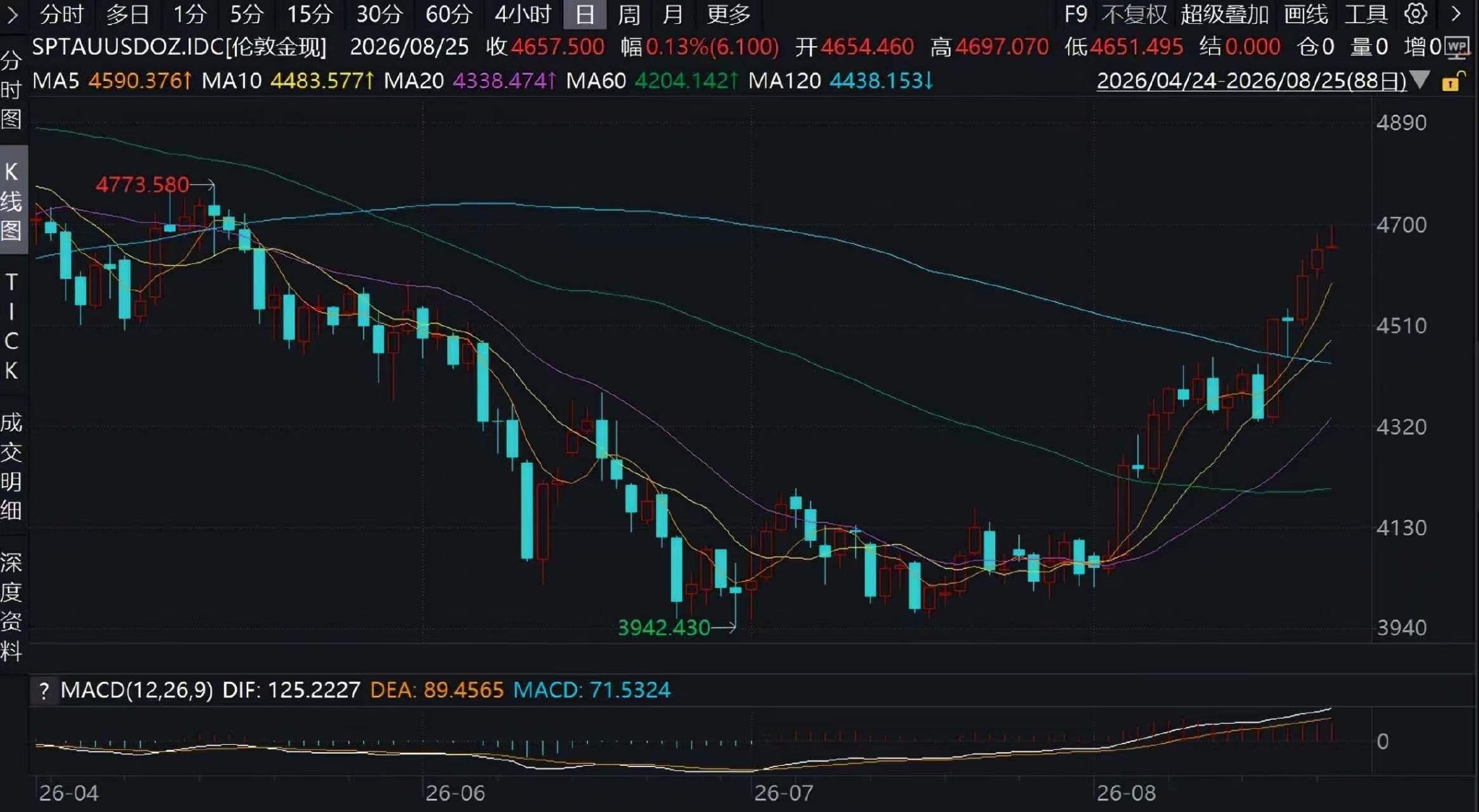Select the 周 weekly tab

click(x=629, y=14)
